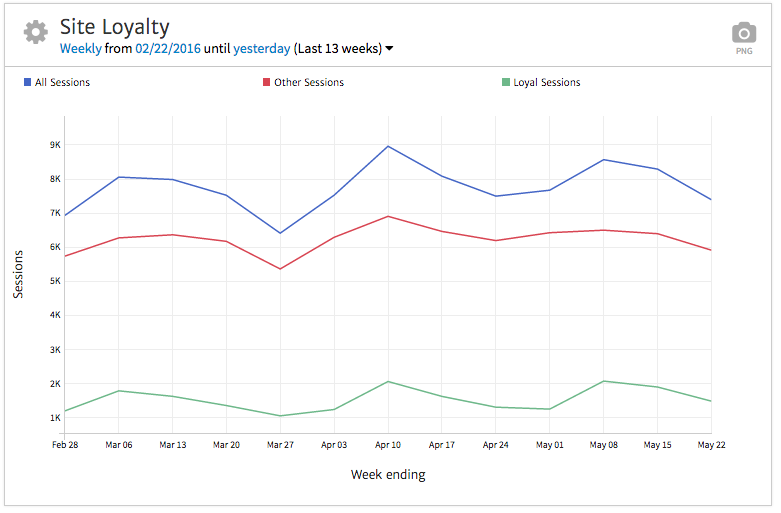
Task: Toggle All Sessions series in legend
Action: (x=62, y=82)
